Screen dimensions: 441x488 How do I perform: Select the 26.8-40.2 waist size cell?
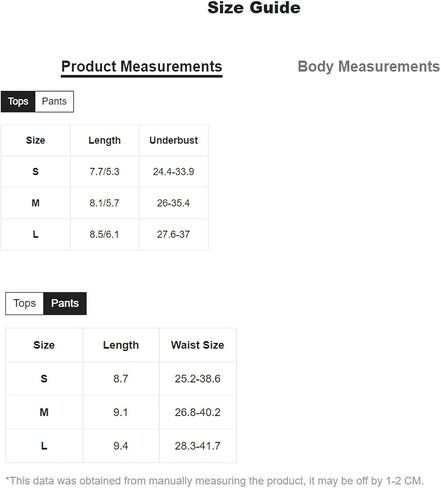198,412
